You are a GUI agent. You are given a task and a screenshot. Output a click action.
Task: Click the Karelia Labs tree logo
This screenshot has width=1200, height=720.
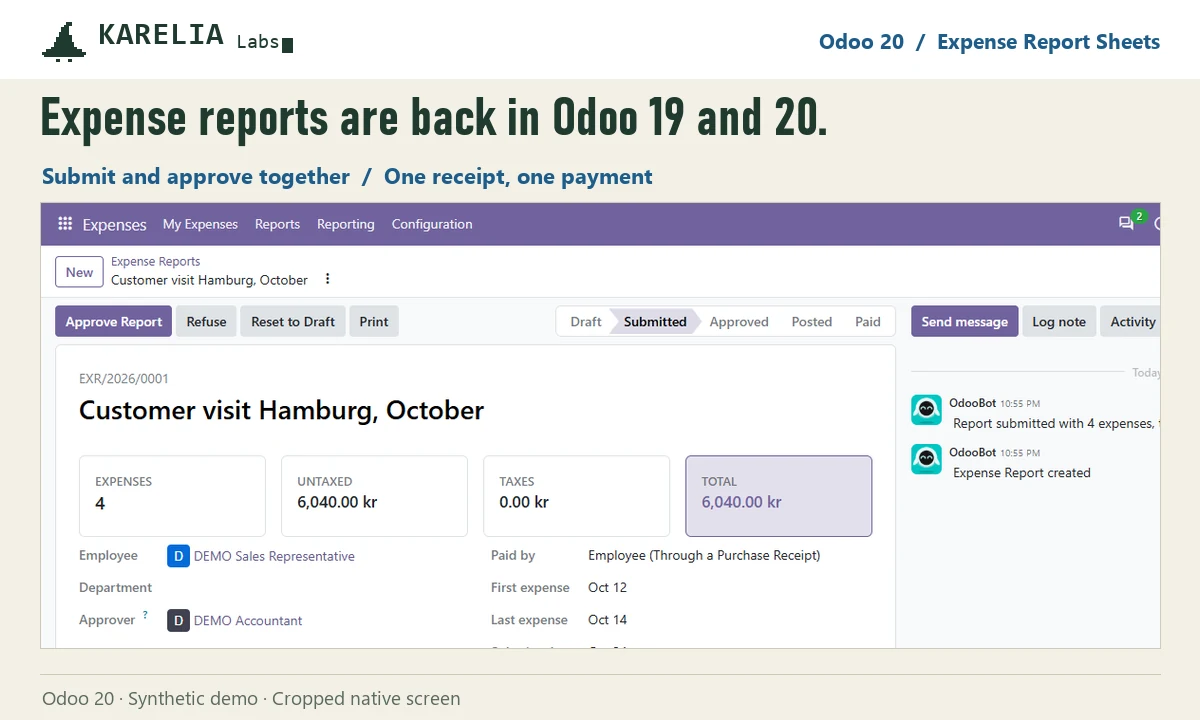point(64,41)
